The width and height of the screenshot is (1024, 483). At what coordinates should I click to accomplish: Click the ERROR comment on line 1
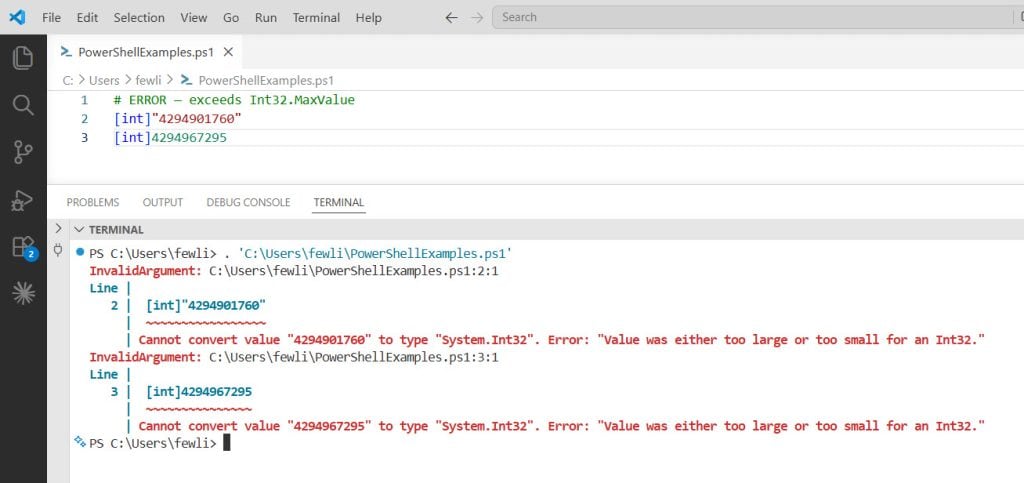click(x=234, y=101)
